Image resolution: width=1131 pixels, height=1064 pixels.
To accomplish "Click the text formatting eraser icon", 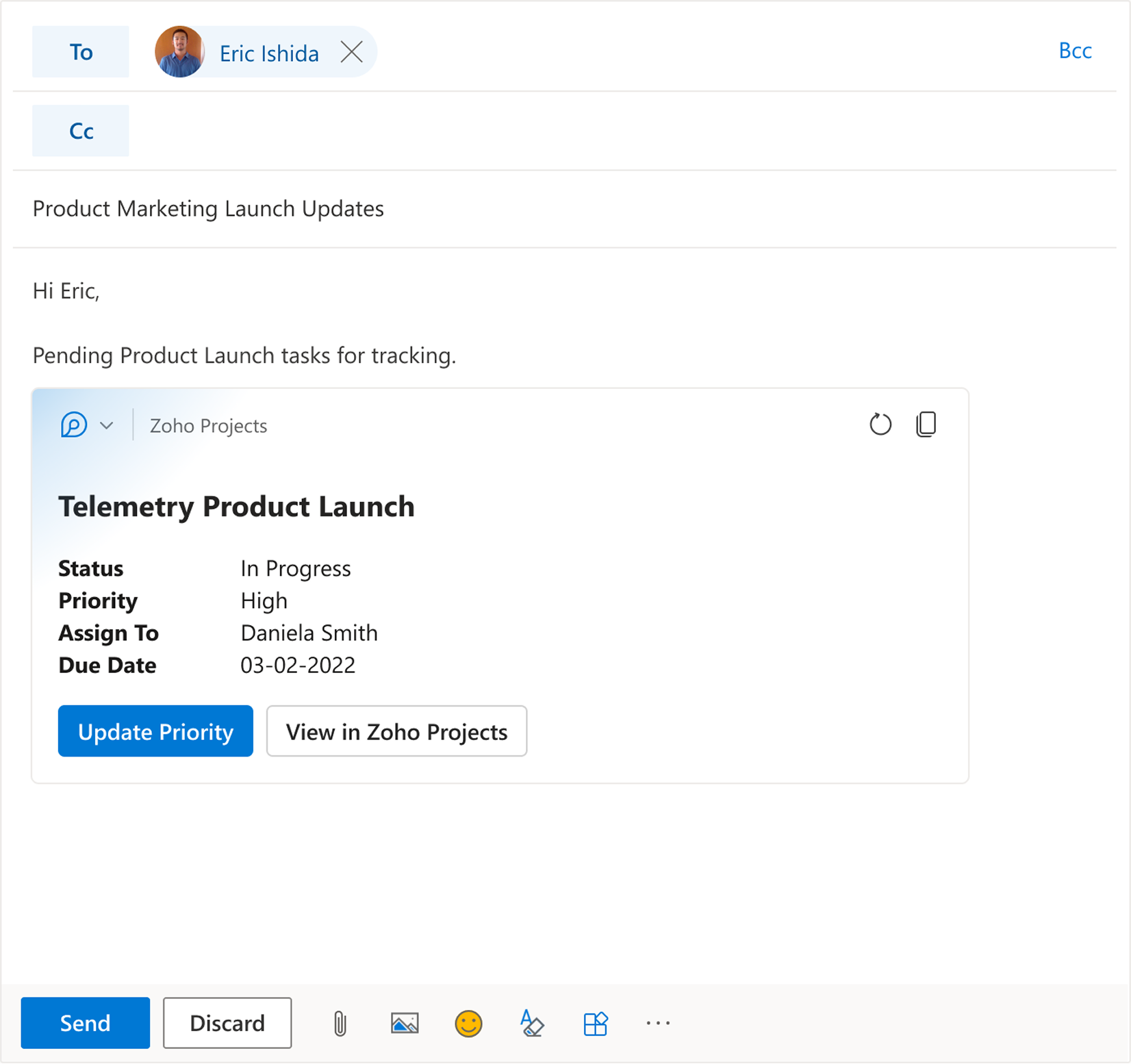I will coord(532,1024).
